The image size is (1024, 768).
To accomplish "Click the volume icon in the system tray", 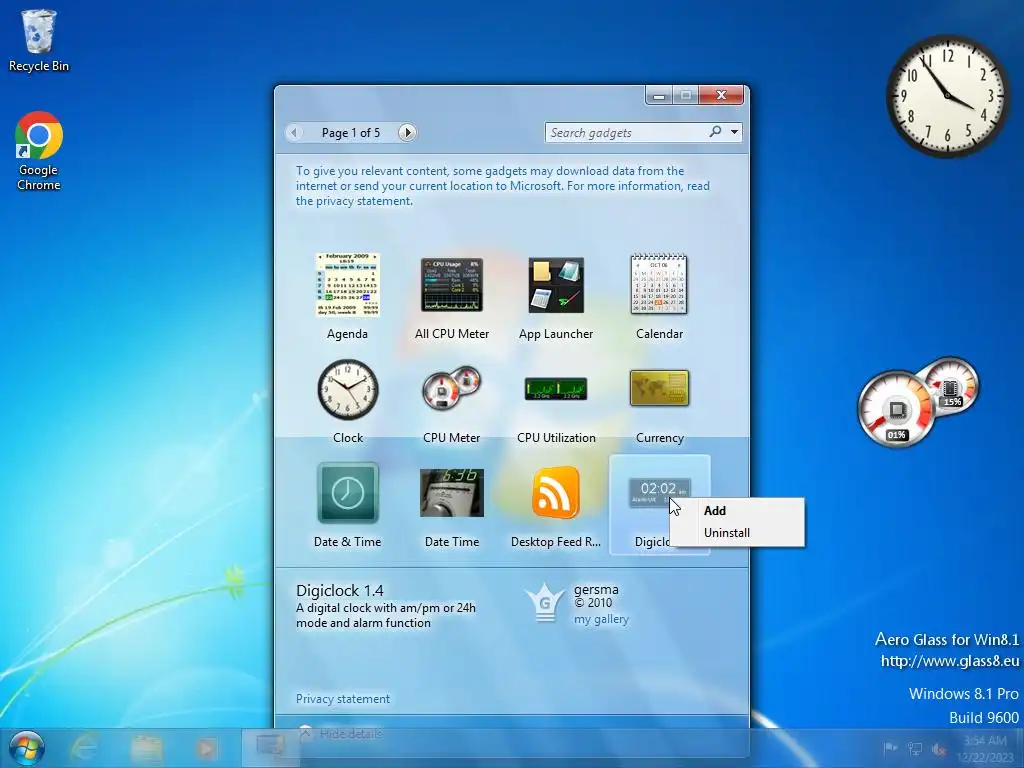I will pos(939,749).
